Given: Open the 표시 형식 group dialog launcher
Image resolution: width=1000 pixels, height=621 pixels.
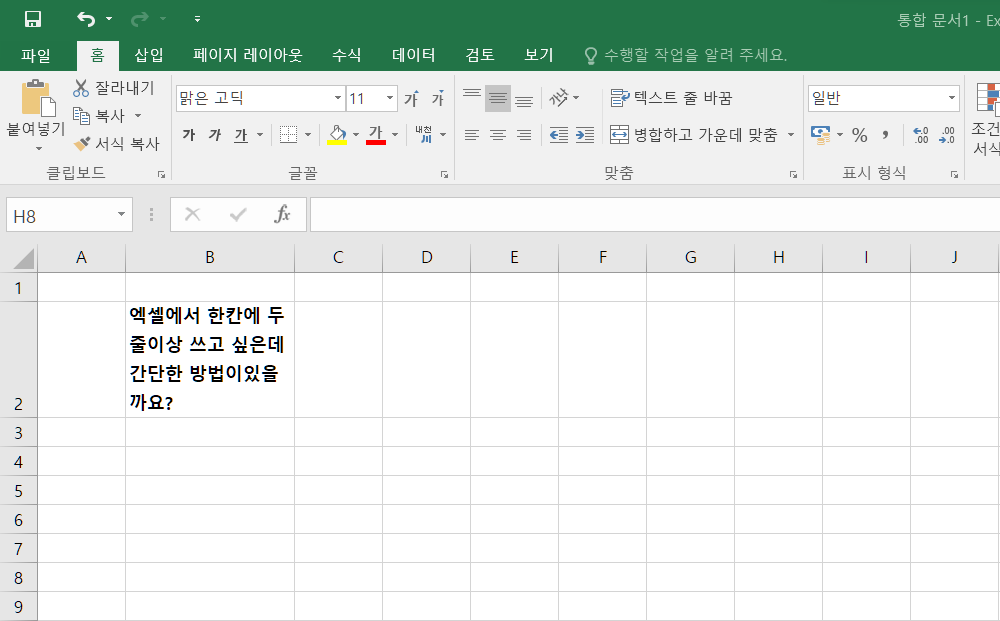Looking at the screenshot, I should 954,174.
